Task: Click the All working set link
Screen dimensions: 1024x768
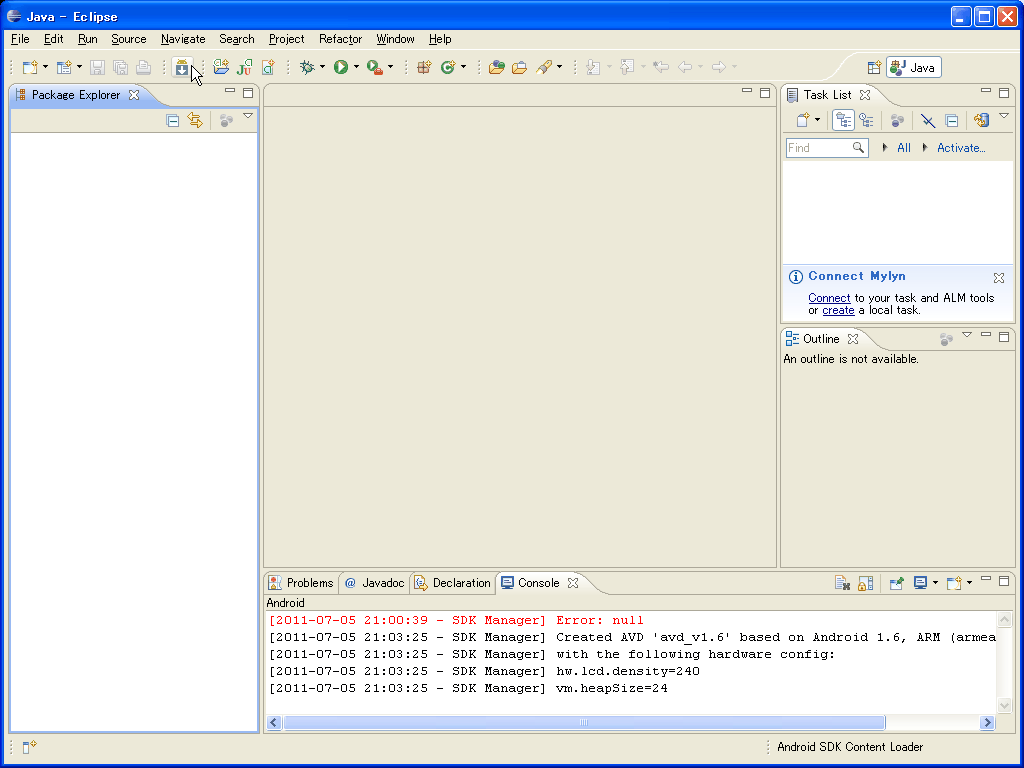Action: (x=904, y=148)
